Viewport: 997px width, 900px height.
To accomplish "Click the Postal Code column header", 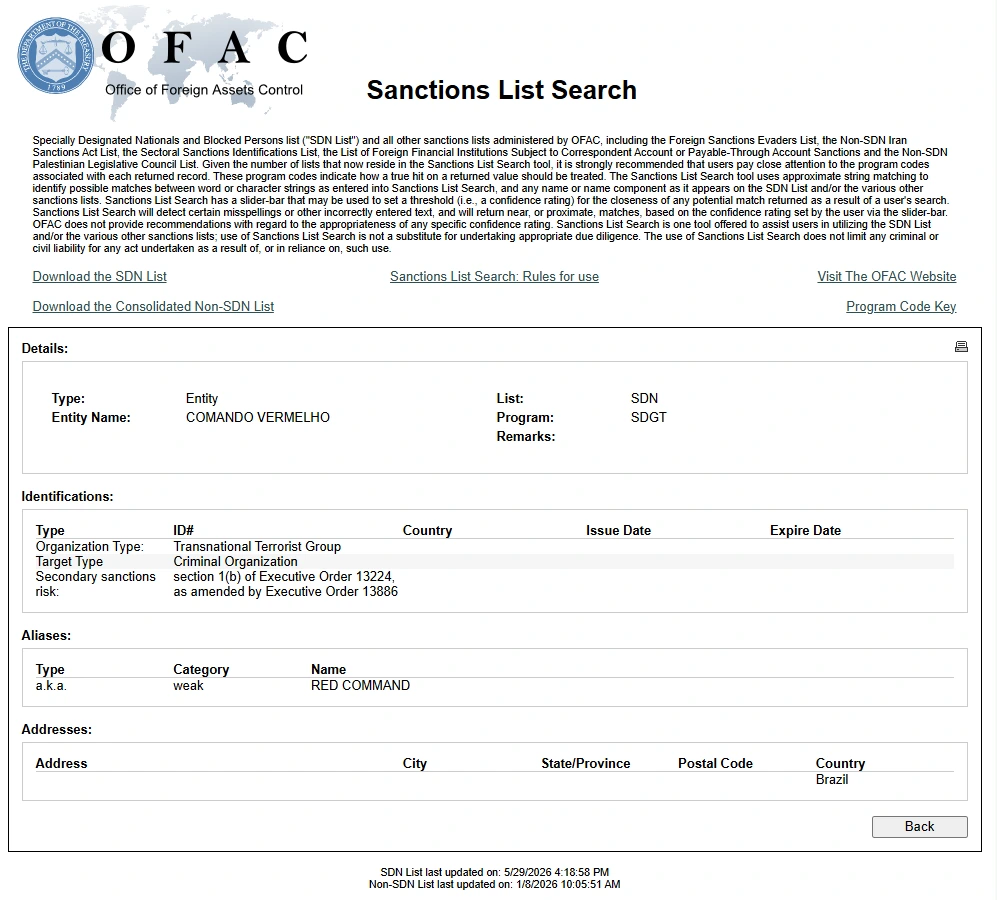I will click(x=715, y=763).
